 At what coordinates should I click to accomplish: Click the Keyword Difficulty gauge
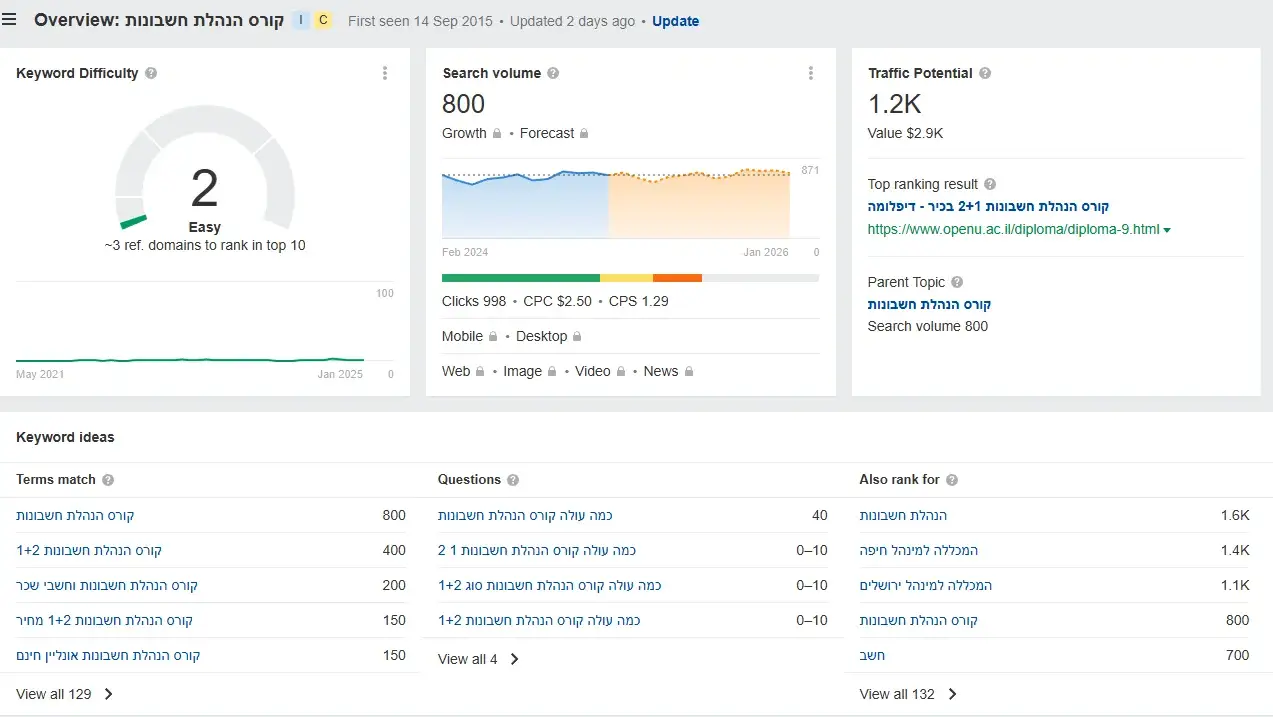205,170
